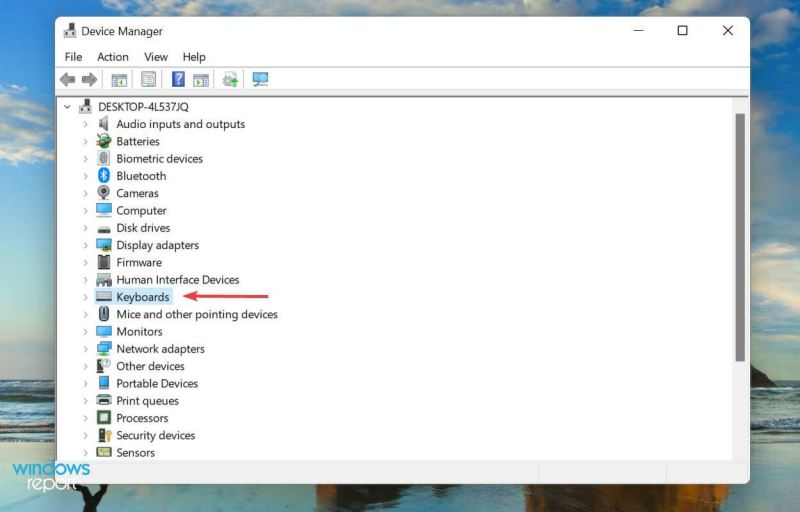
Task: Select the Human Interface Devices entry
Action: (x=177, y=280)
